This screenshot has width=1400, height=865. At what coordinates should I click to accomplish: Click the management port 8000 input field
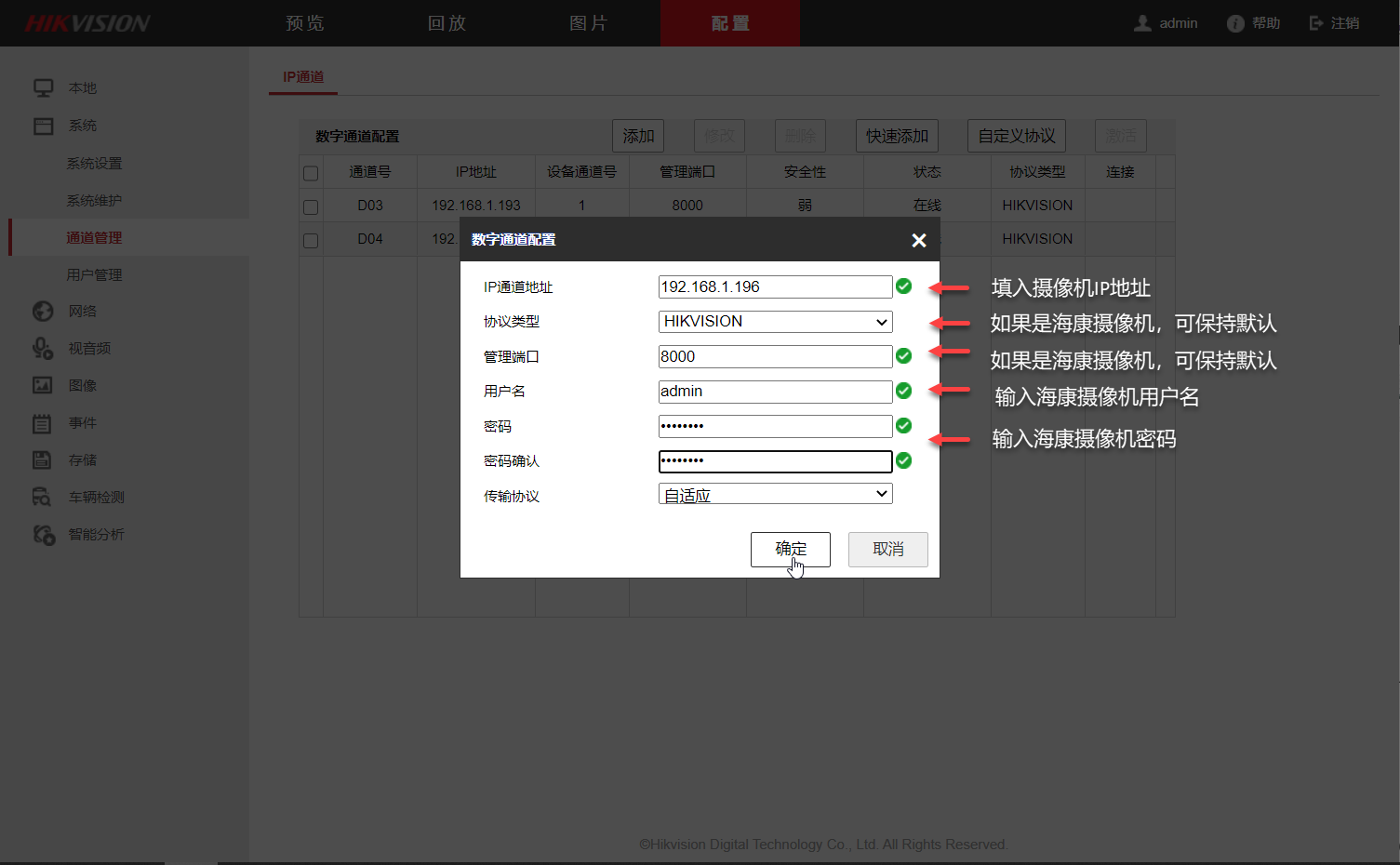[x=776, y=356]
